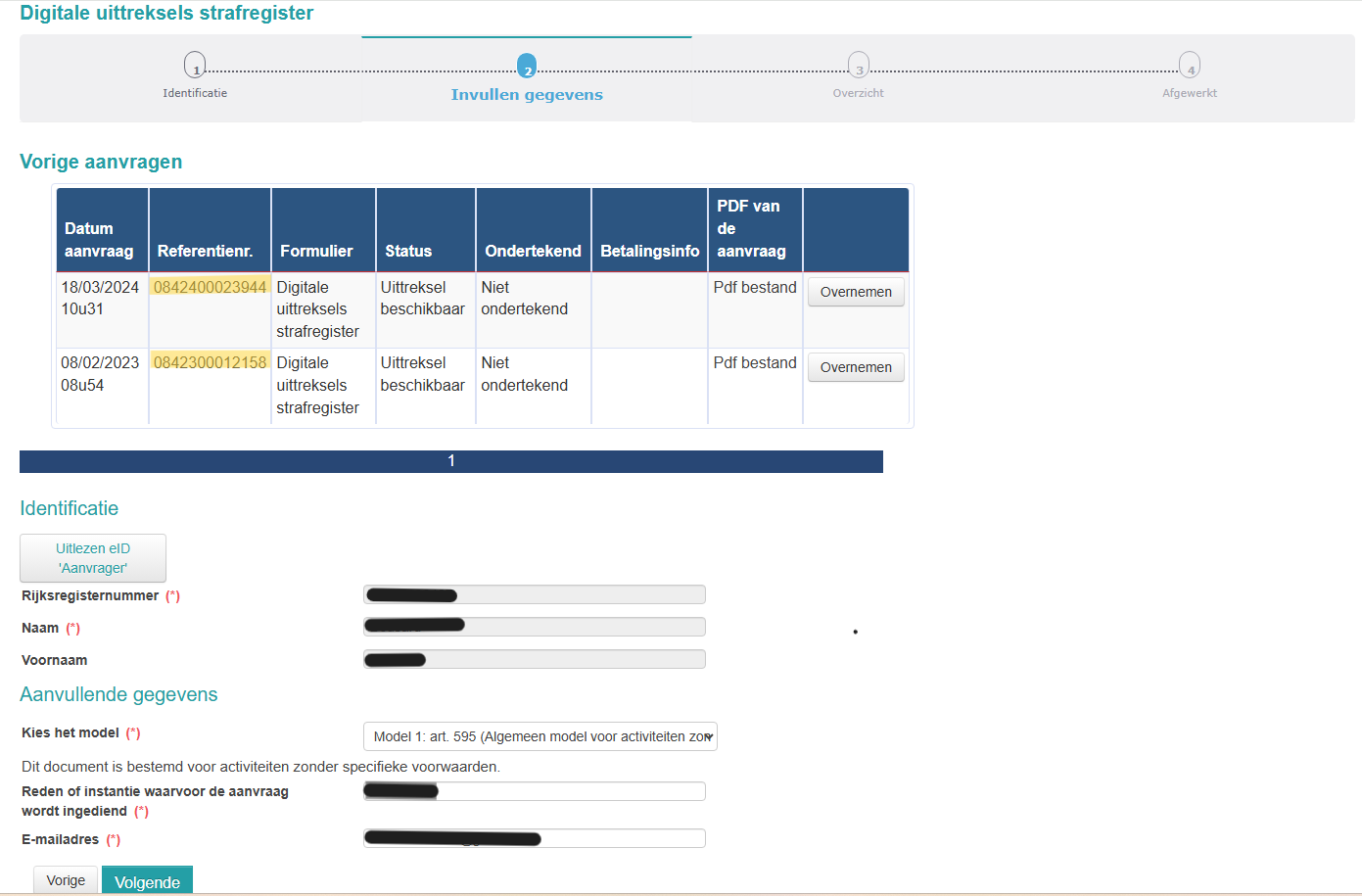Click the Identificatie step label
The height and width of the screenshot is (896, 1362).
tap(195, 93)
